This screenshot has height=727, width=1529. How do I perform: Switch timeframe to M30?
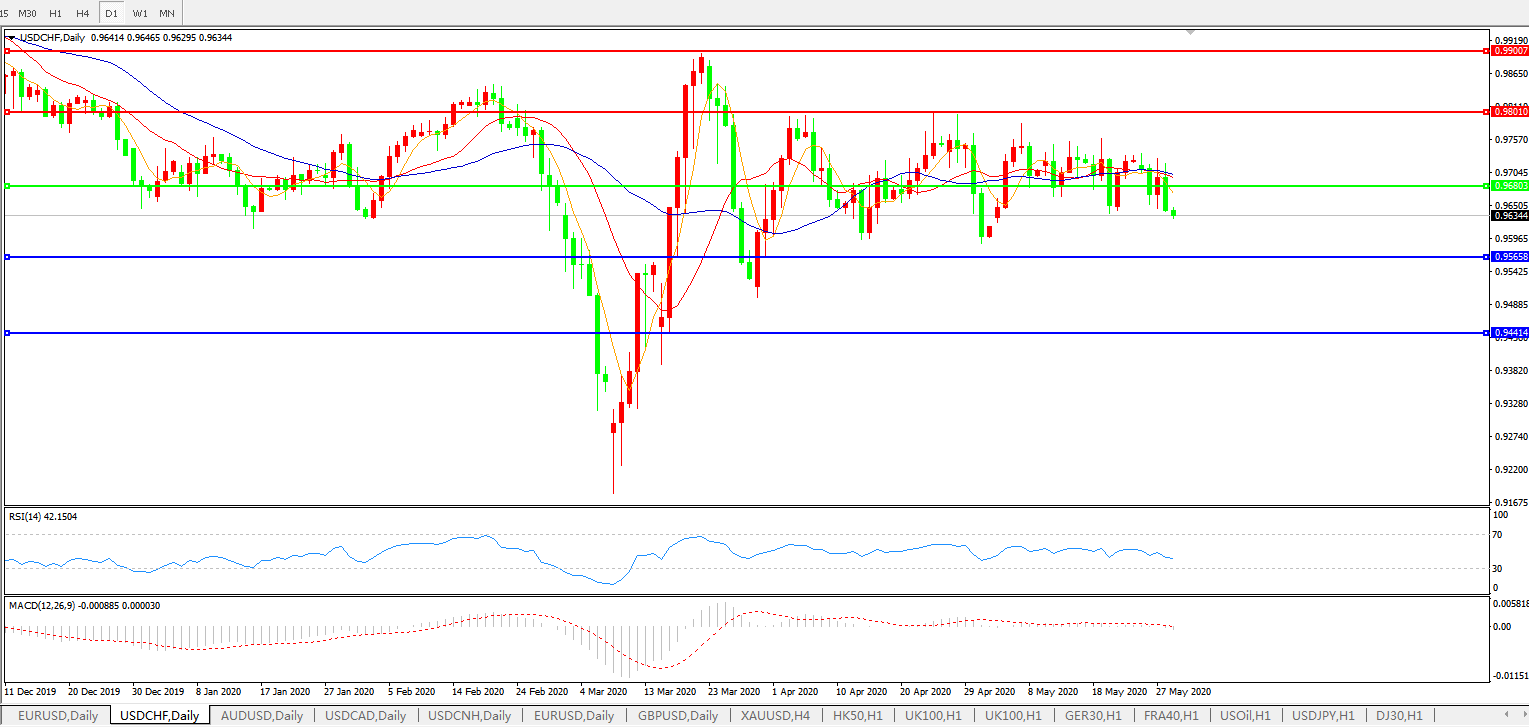28,13
